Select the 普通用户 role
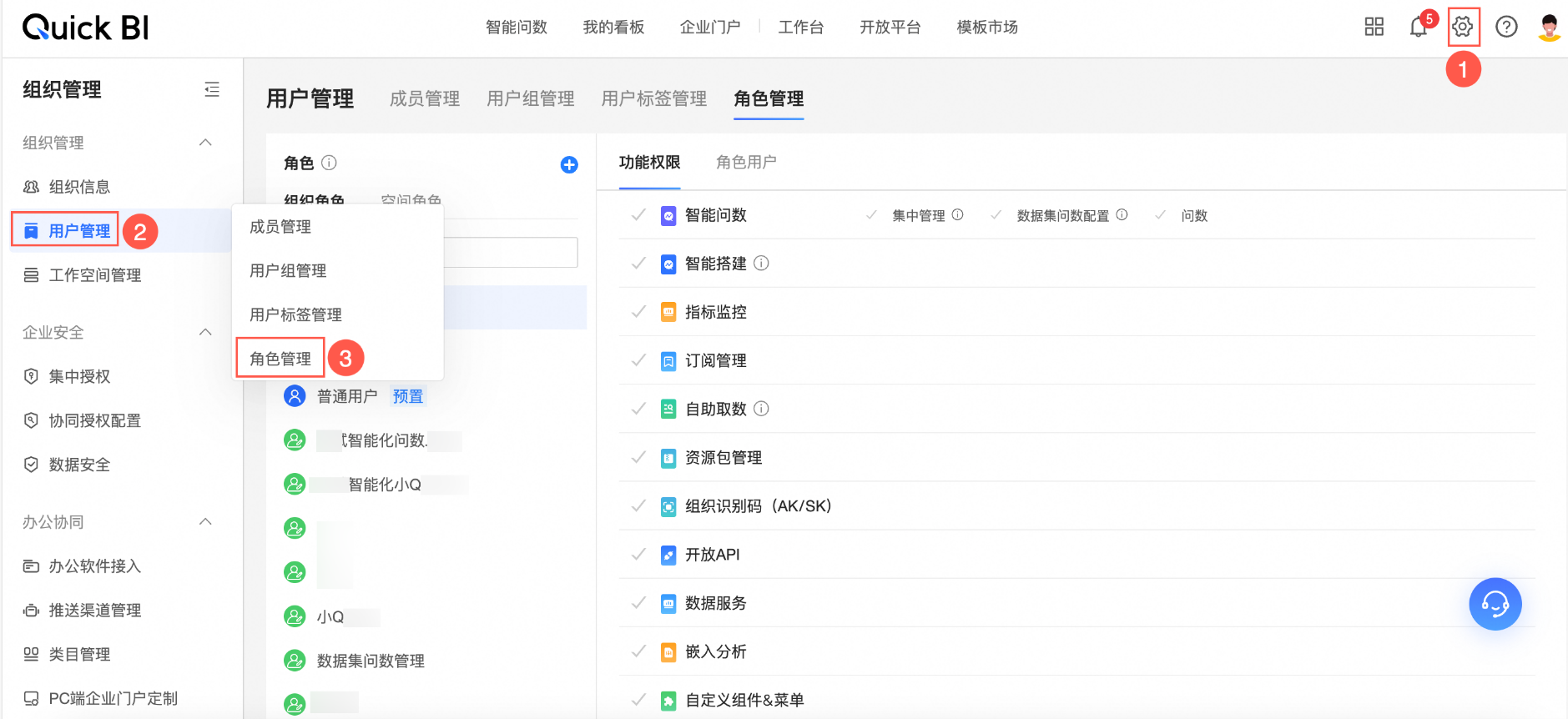 pyautogui.click(x=347, y=396)
